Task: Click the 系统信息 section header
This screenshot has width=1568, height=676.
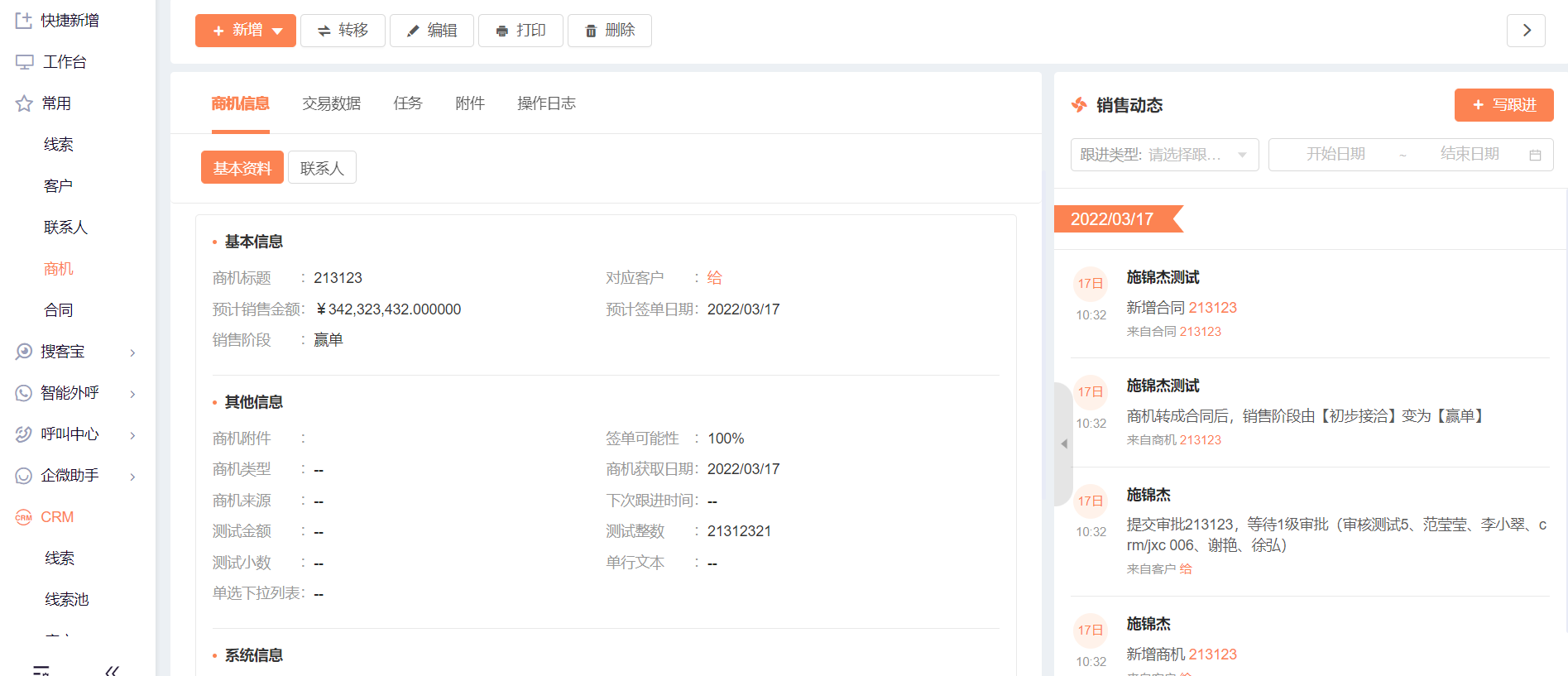Action: (254, 655)
